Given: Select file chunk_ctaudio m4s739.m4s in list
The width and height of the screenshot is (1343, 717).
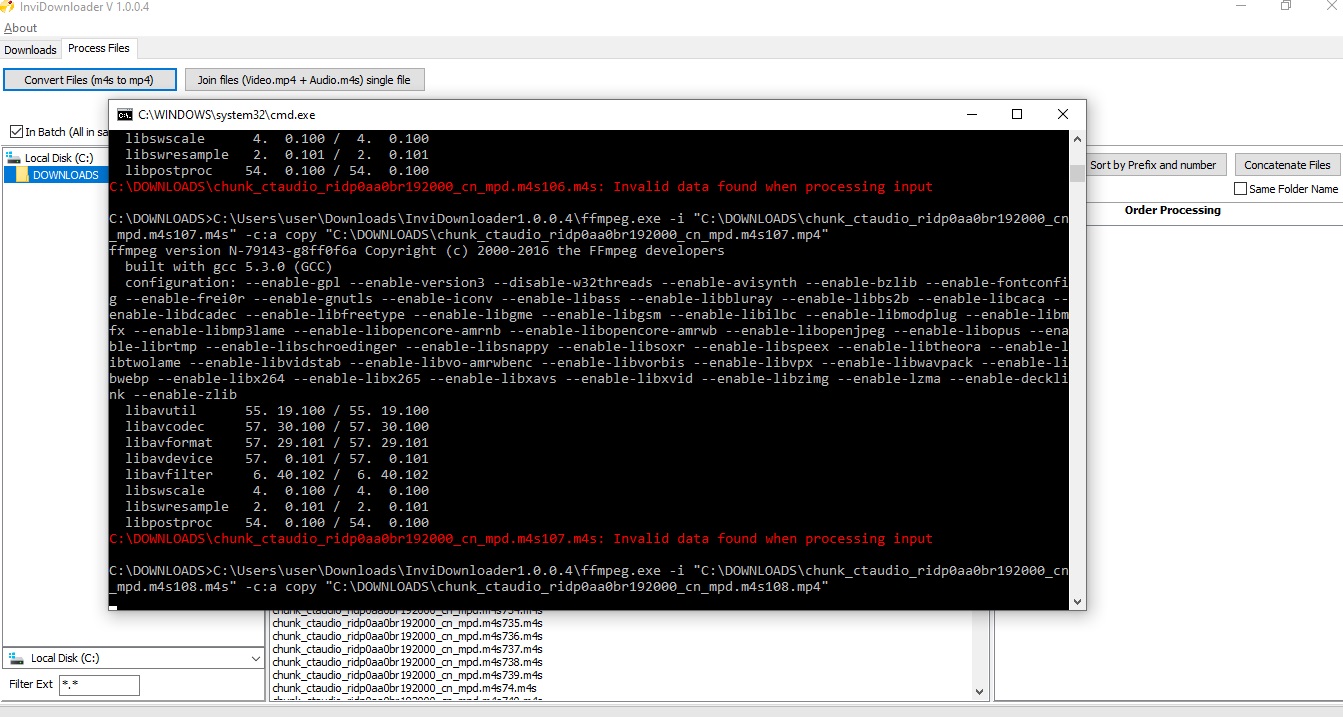Looking at the screenshot, I should [x=407, y=674].
